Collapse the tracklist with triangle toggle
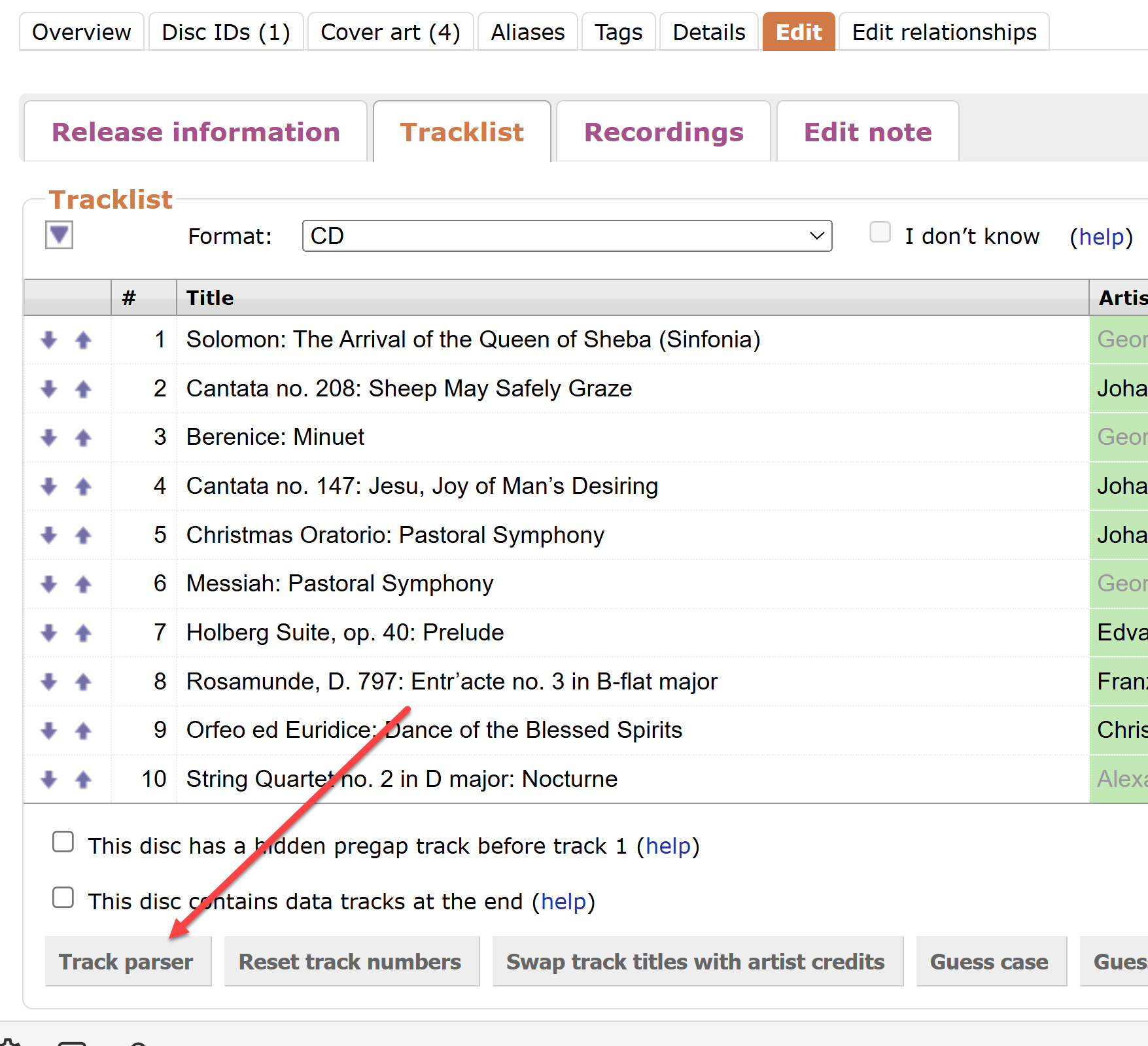The height and width of the screenshot is (1046, 1148). (x=59, y=234)
